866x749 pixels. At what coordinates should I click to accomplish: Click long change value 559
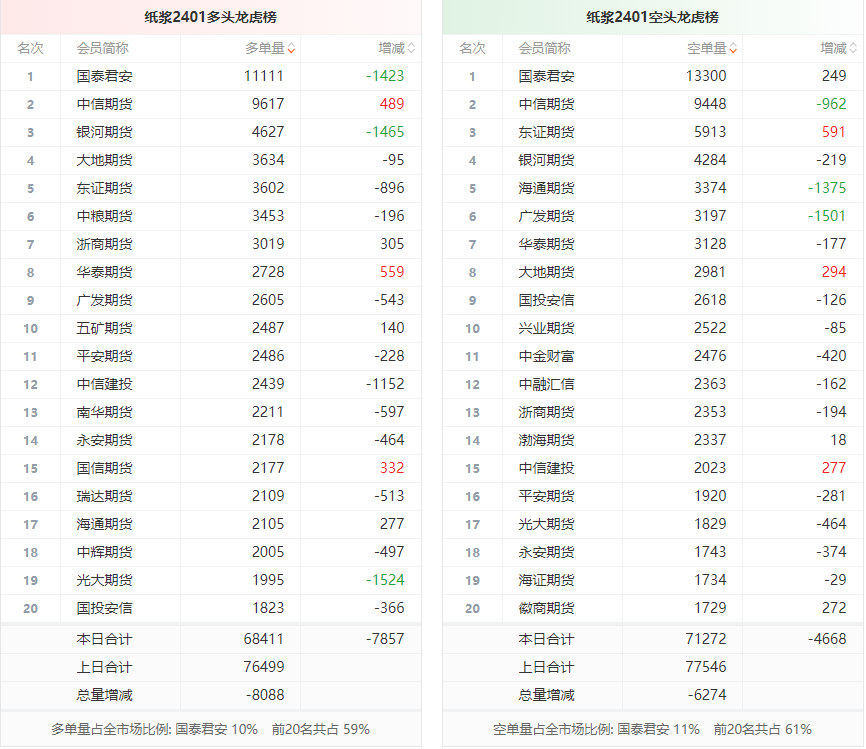pos(392,272)
